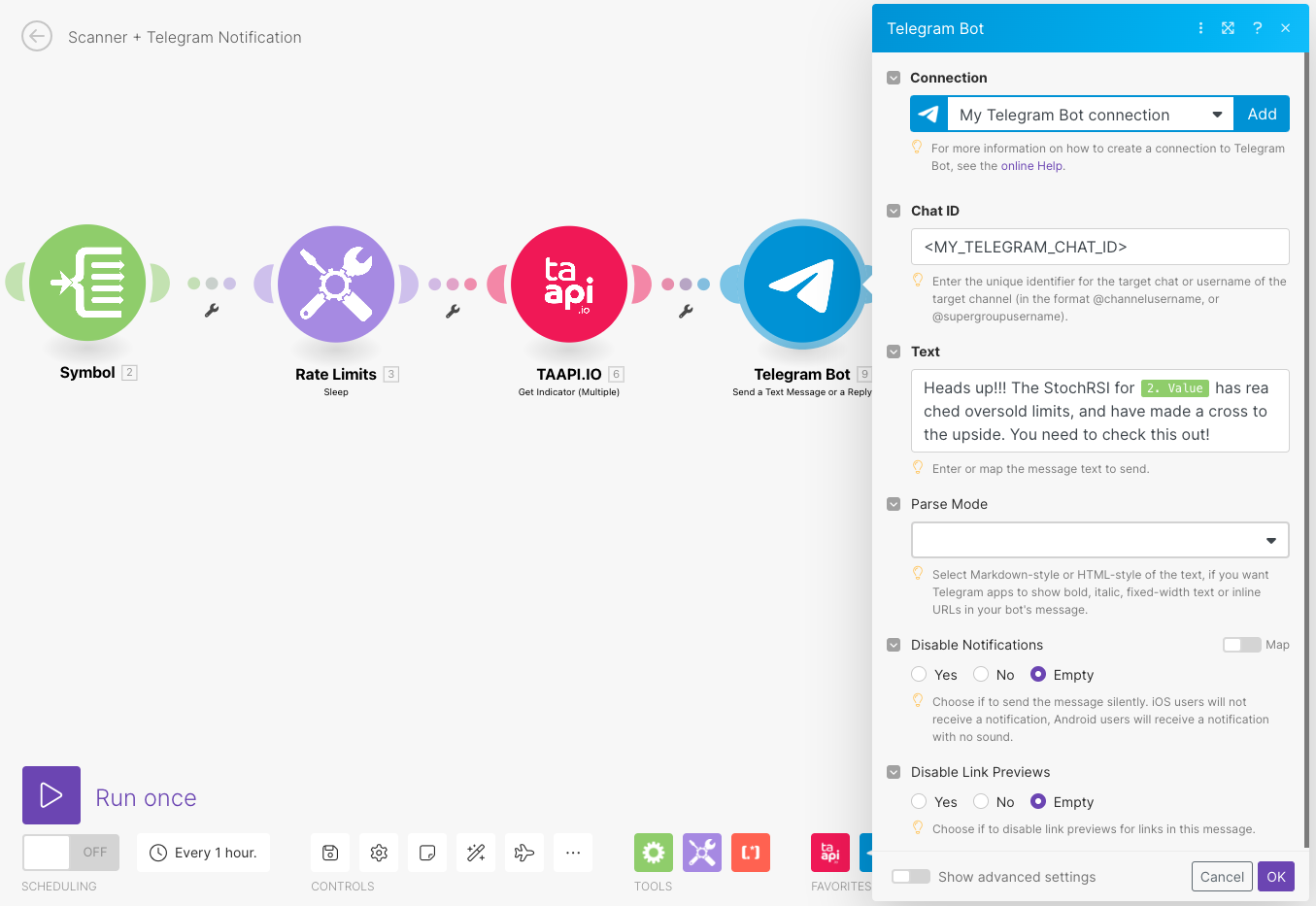Turn off the Scheduling toggle
The image size is (1316, 906).
(x=70, y=852)
